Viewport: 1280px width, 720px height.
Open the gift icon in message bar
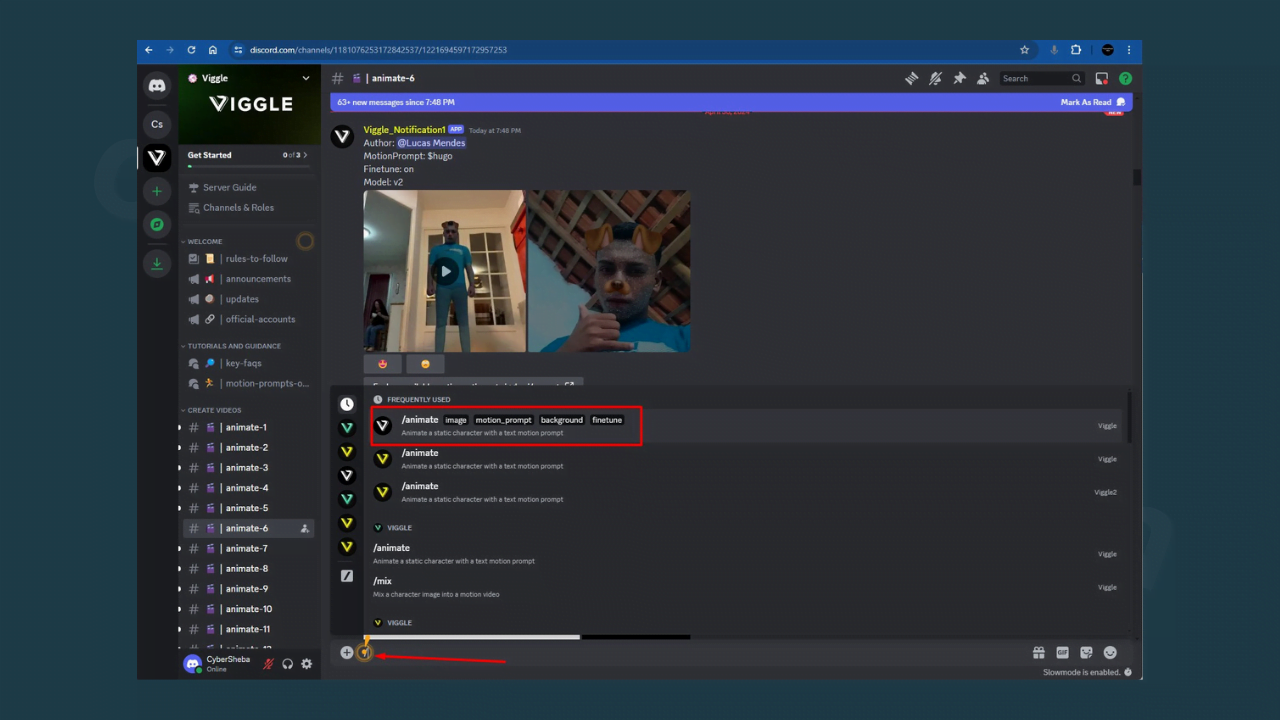click(1039, 652)
